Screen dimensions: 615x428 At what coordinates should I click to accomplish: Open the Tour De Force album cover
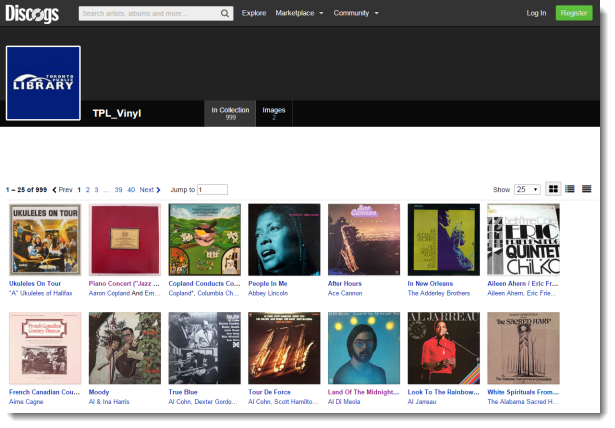coord(284,348)
